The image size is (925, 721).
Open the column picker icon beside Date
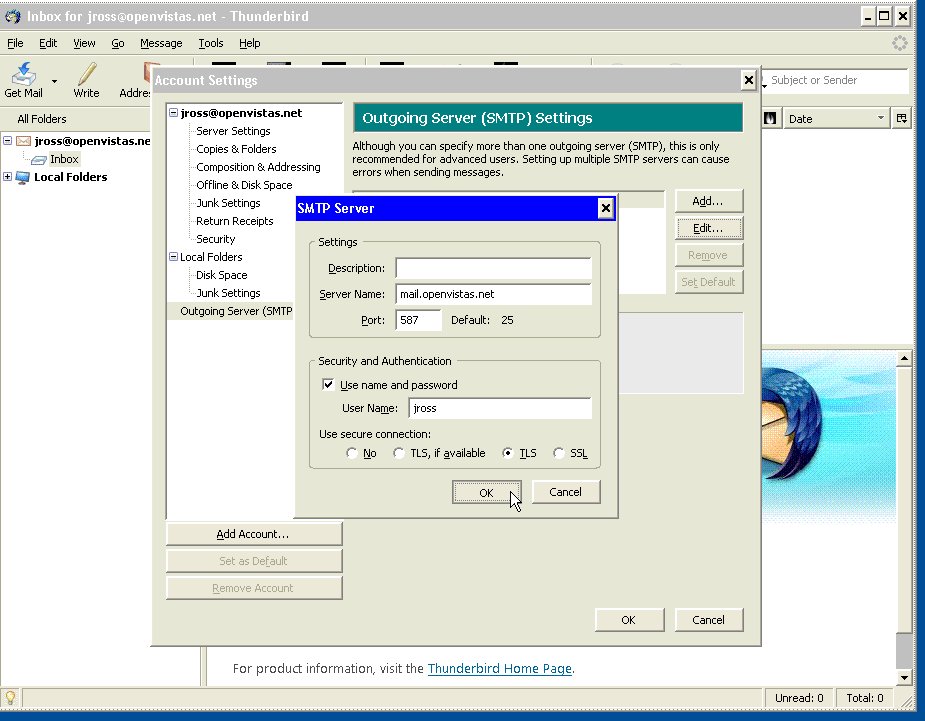[x=901, y=119]
